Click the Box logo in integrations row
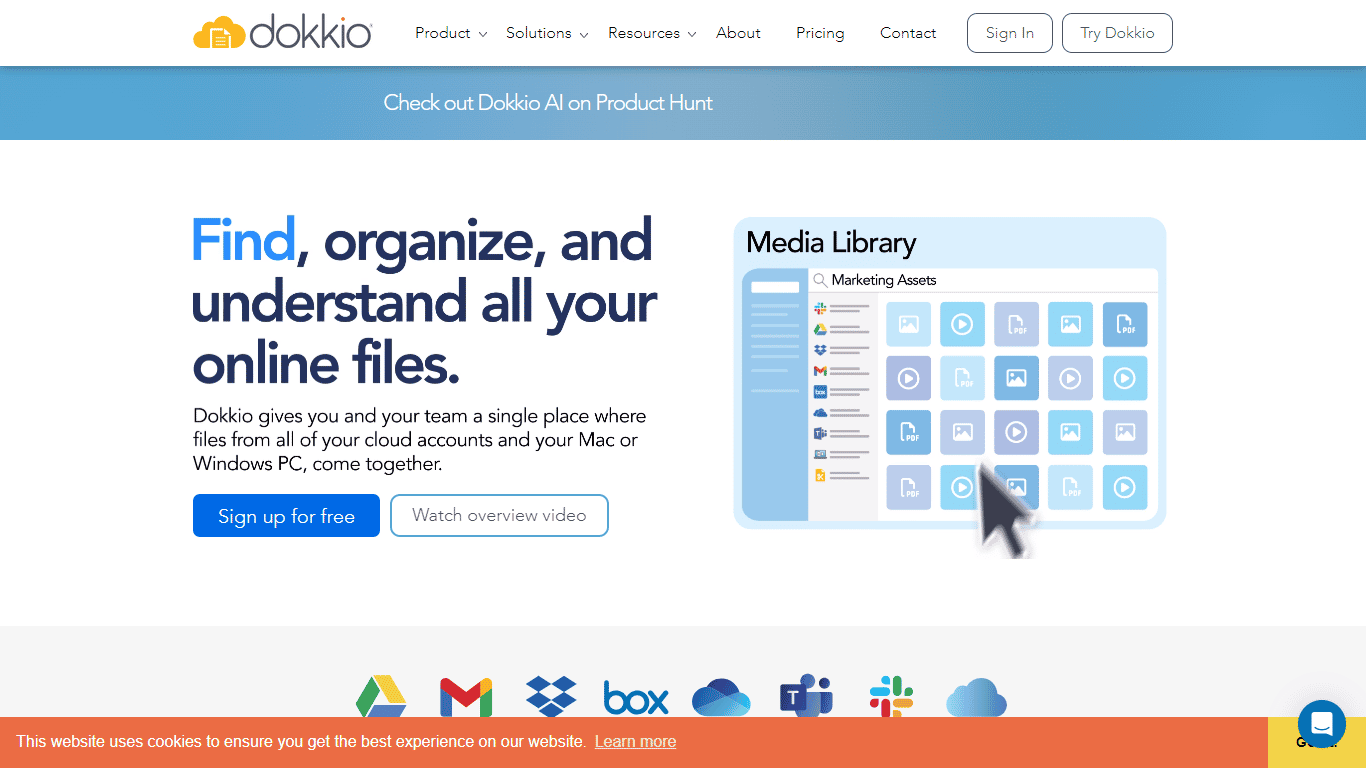Image resolution: width=1366 pixels, height=768 pixels. coord(636,698)
